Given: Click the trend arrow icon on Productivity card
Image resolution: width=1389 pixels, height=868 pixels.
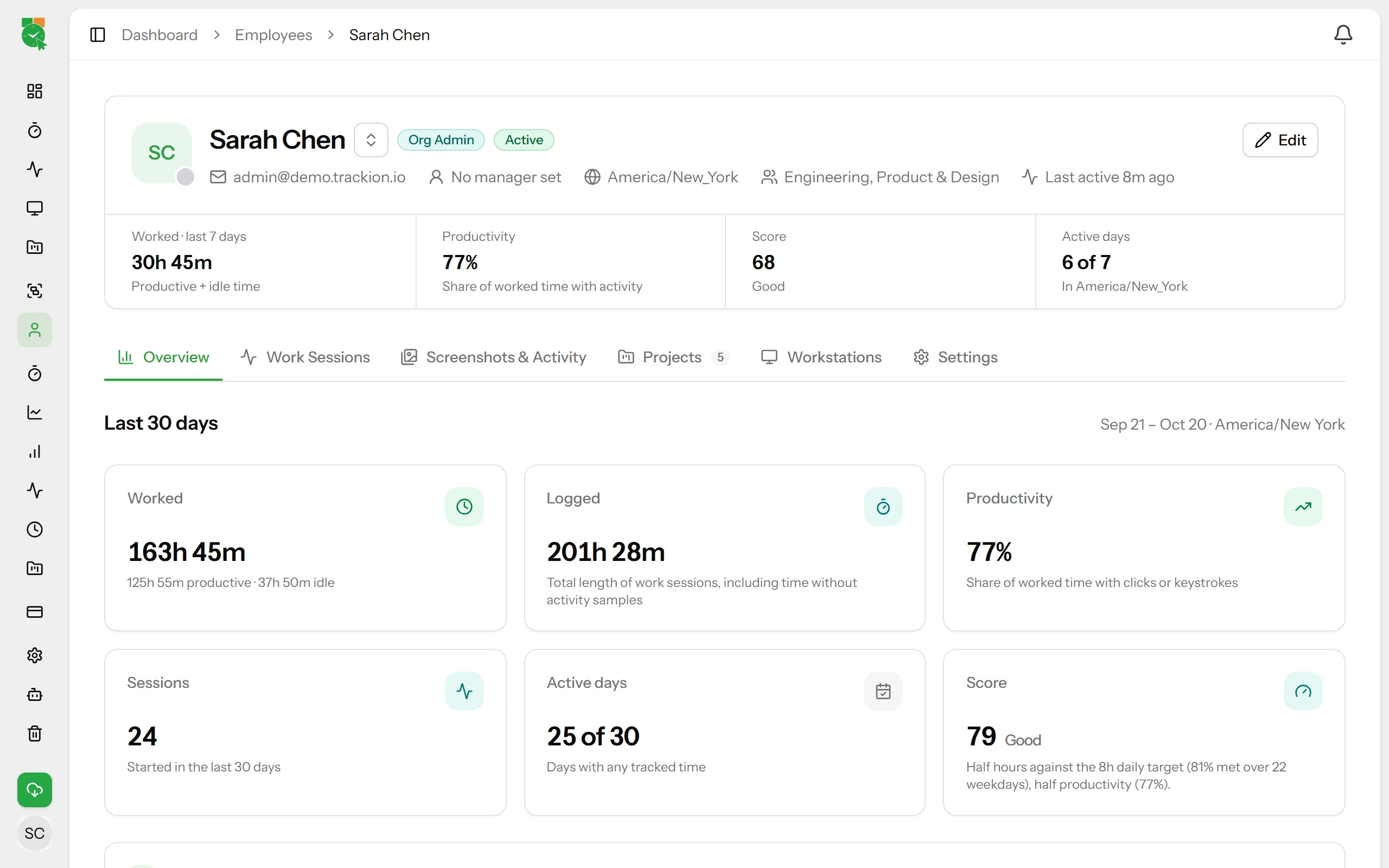Looking at the screenshot, I should 1303,506.
